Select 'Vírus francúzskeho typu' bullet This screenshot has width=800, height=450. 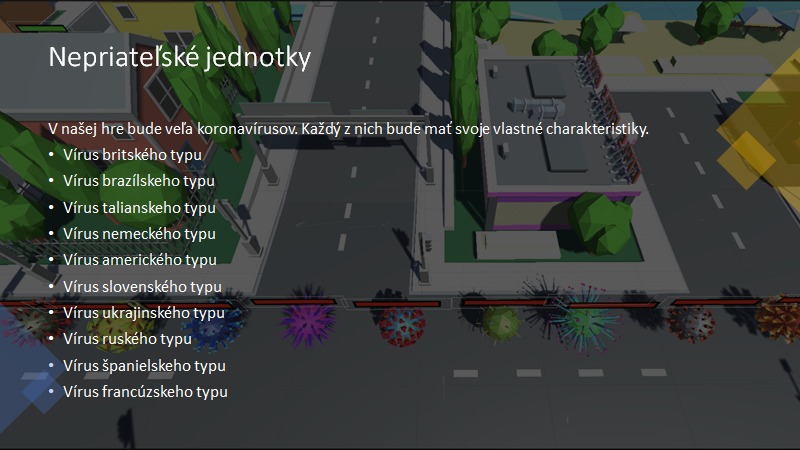tap(145, 392)
